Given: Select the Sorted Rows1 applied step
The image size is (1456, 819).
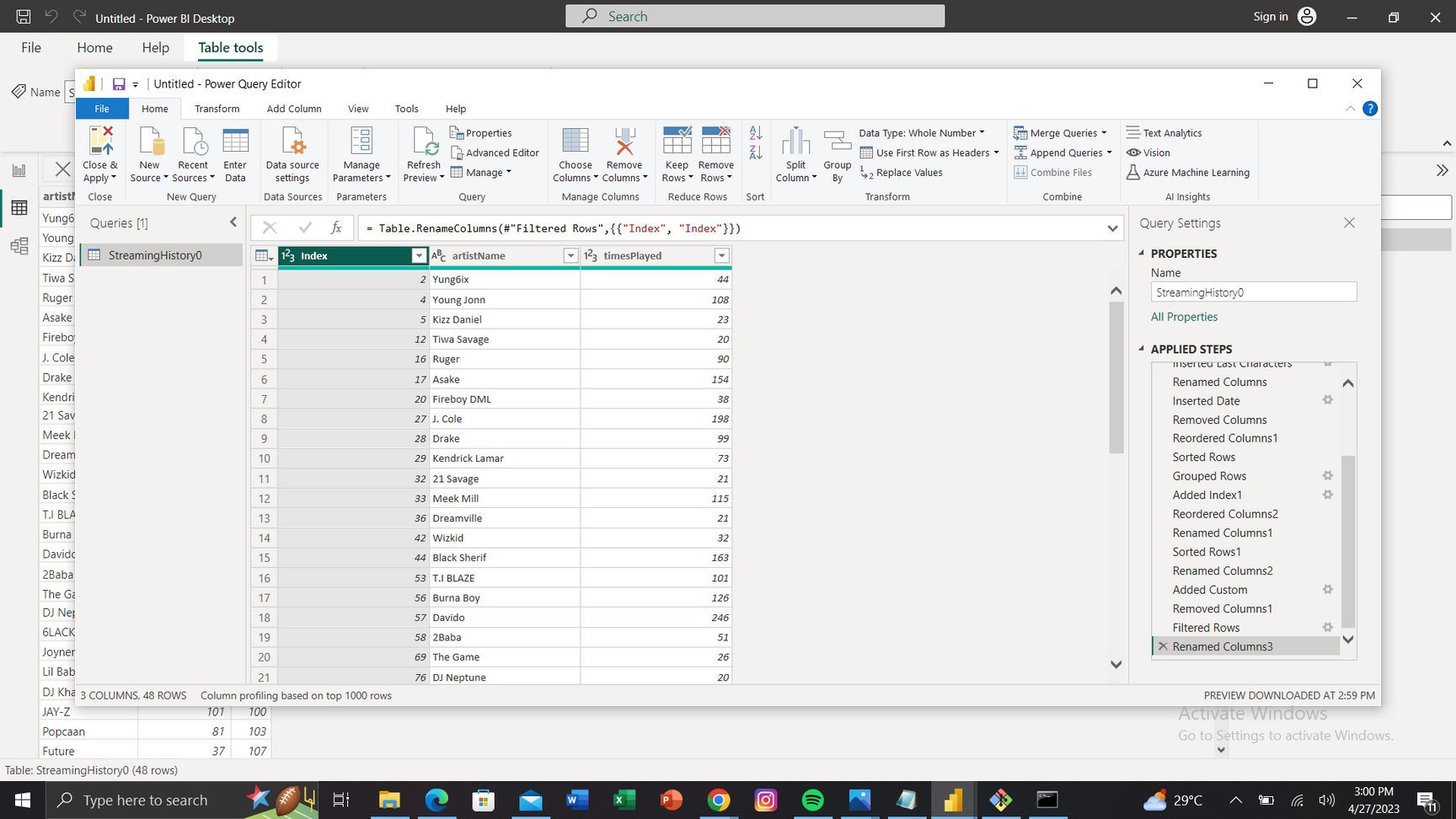Looking at the screenshot, I should tap(1207, 552).
